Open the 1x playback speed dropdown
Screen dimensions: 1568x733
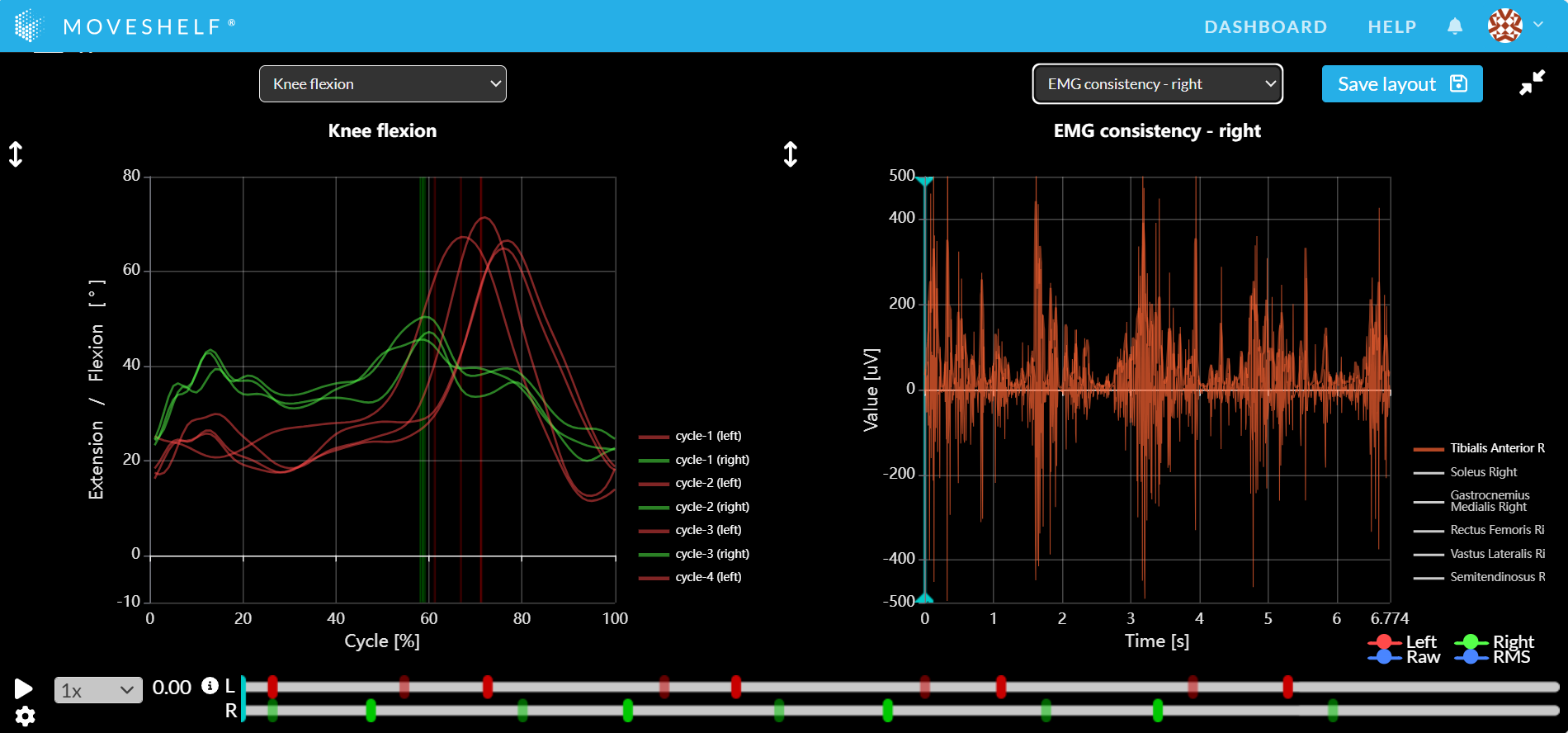(x=97, y=690)
